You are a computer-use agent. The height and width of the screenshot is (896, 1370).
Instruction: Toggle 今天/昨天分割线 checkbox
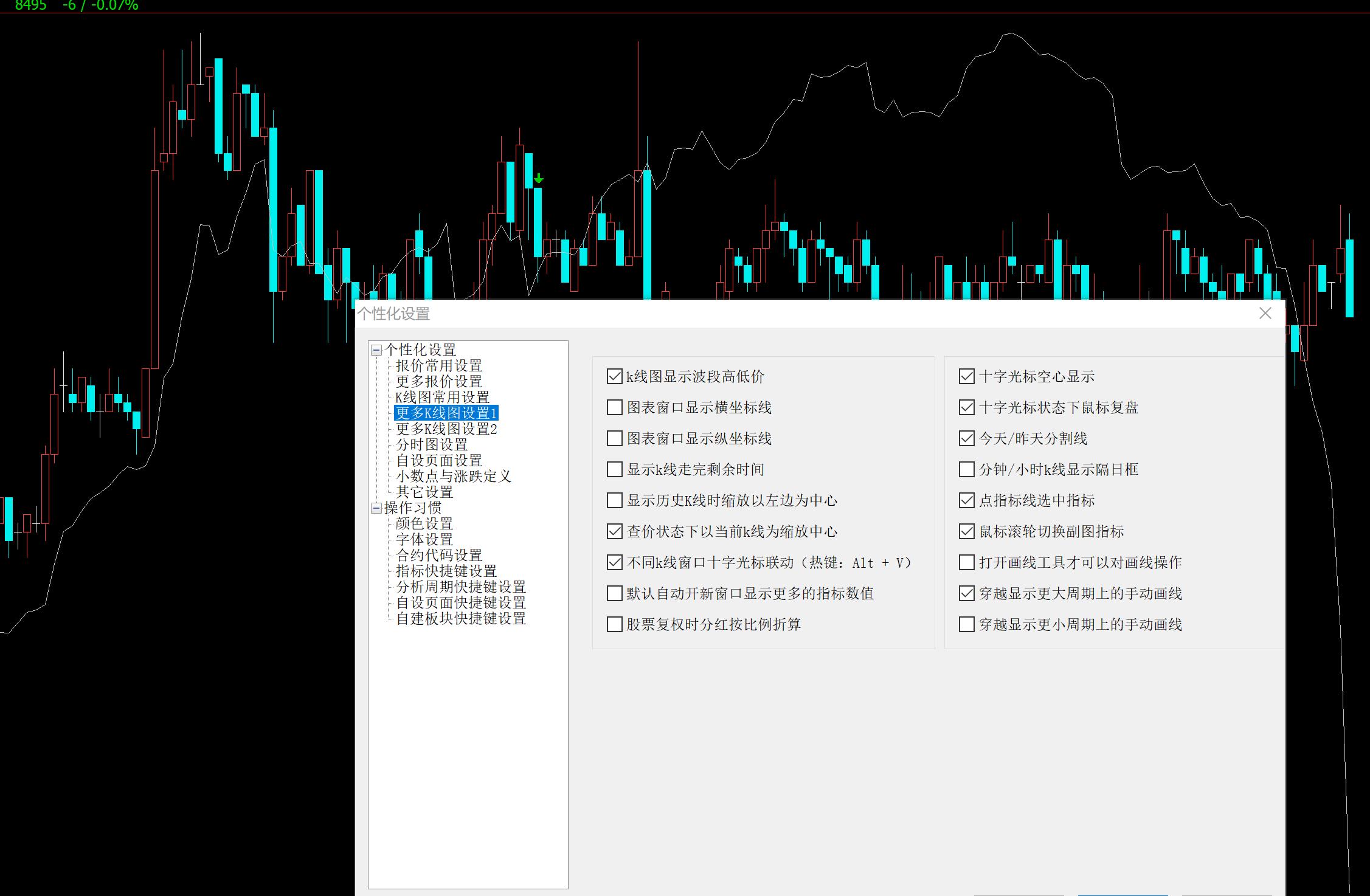click(x=966, y=439)
